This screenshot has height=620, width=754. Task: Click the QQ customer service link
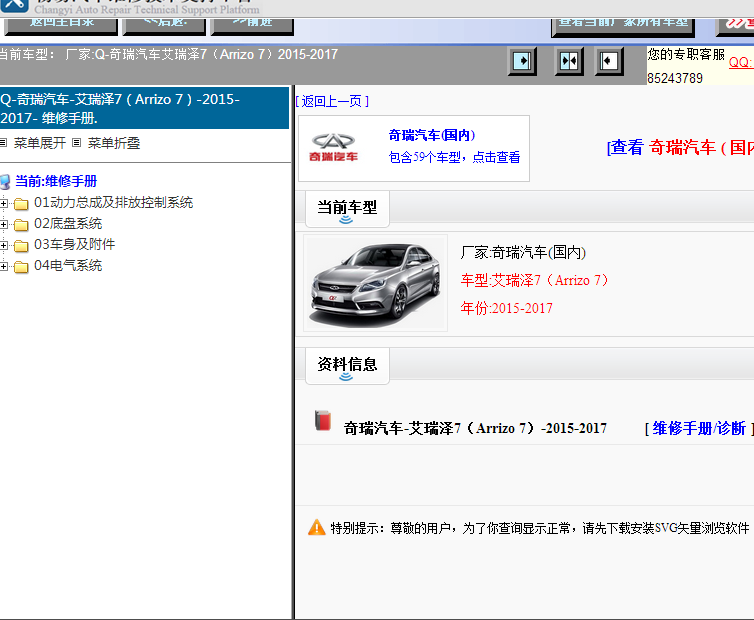[x=741, y=62]
